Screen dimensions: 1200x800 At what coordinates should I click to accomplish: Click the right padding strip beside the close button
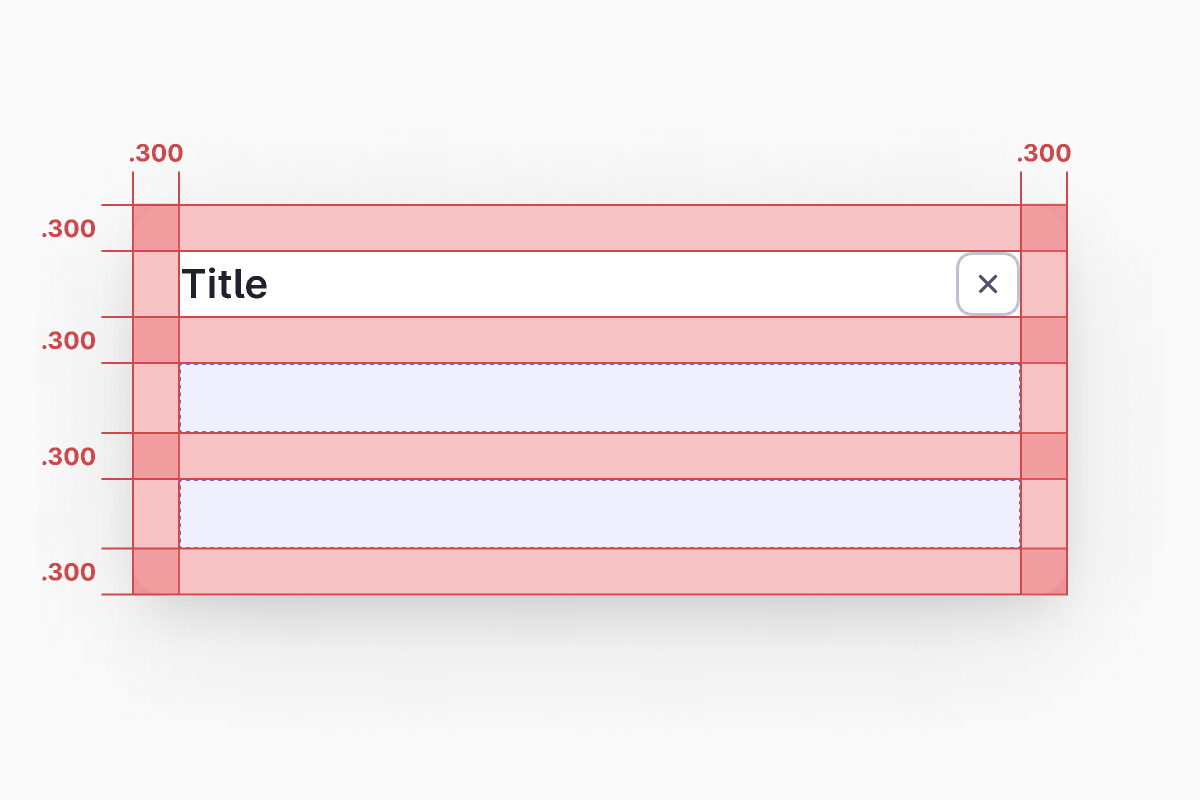click(1044, 284)
